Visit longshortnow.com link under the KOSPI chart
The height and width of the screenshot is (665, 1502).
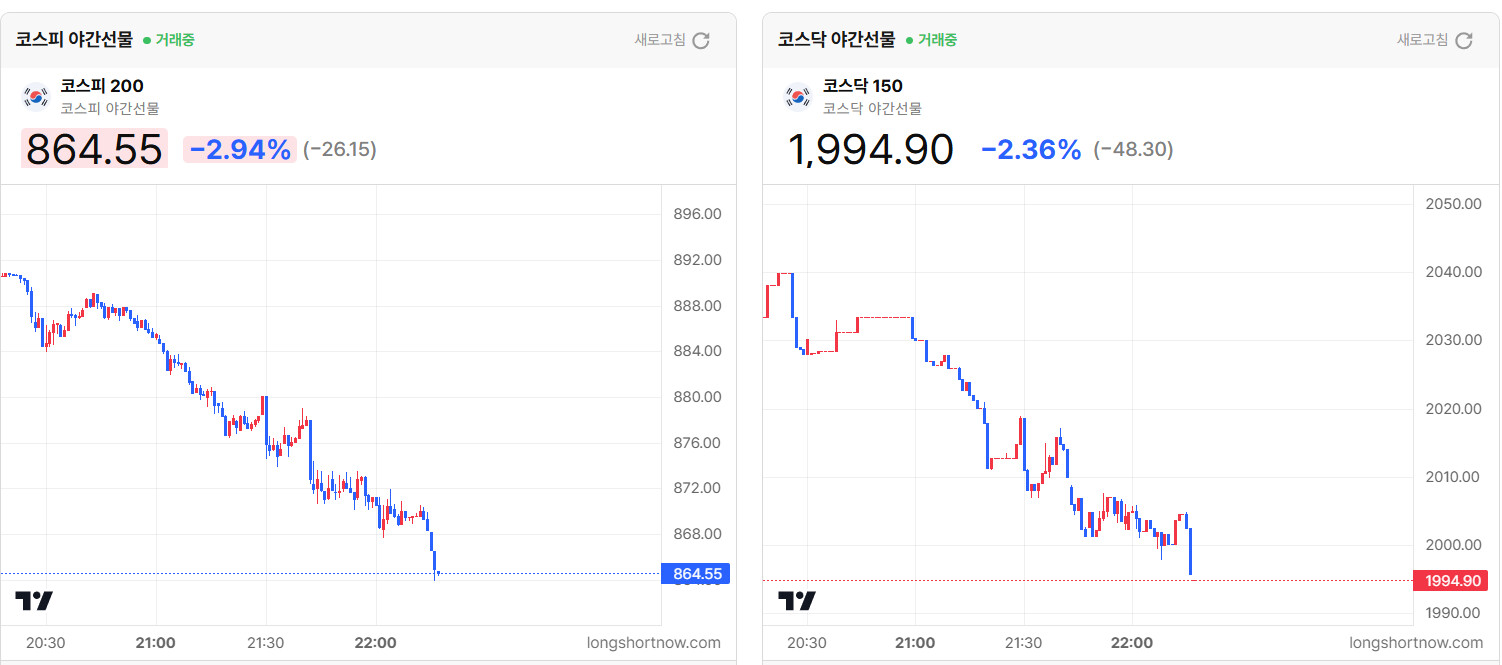point(653,643)
